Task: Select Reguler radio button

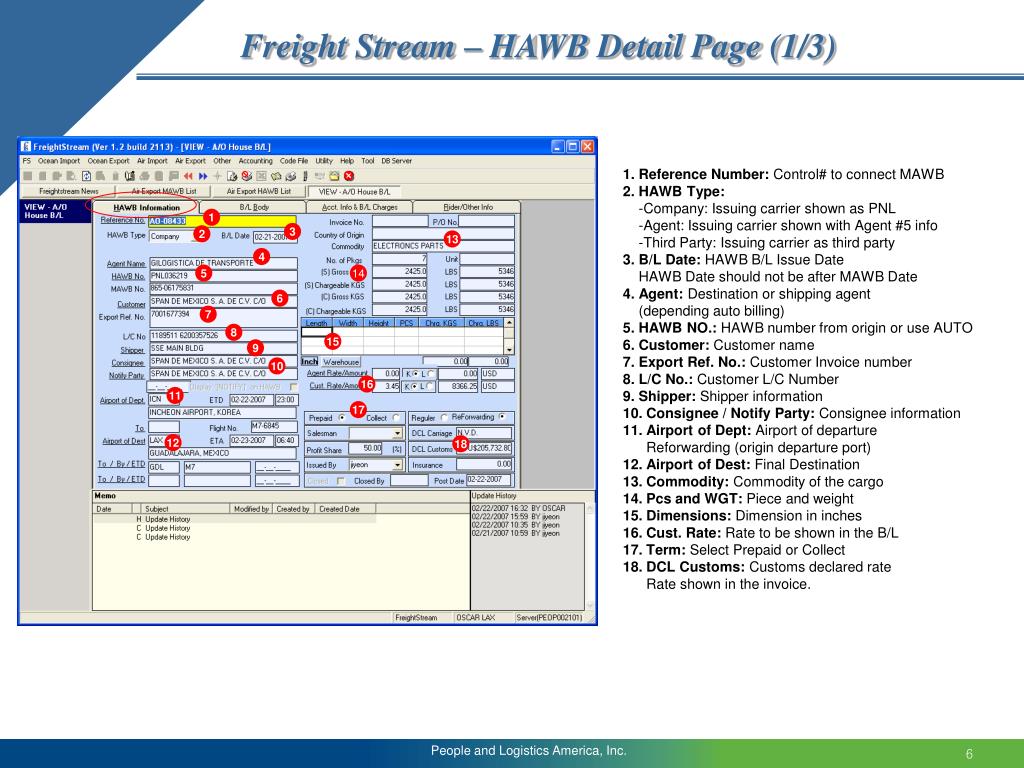Action: 444,418
